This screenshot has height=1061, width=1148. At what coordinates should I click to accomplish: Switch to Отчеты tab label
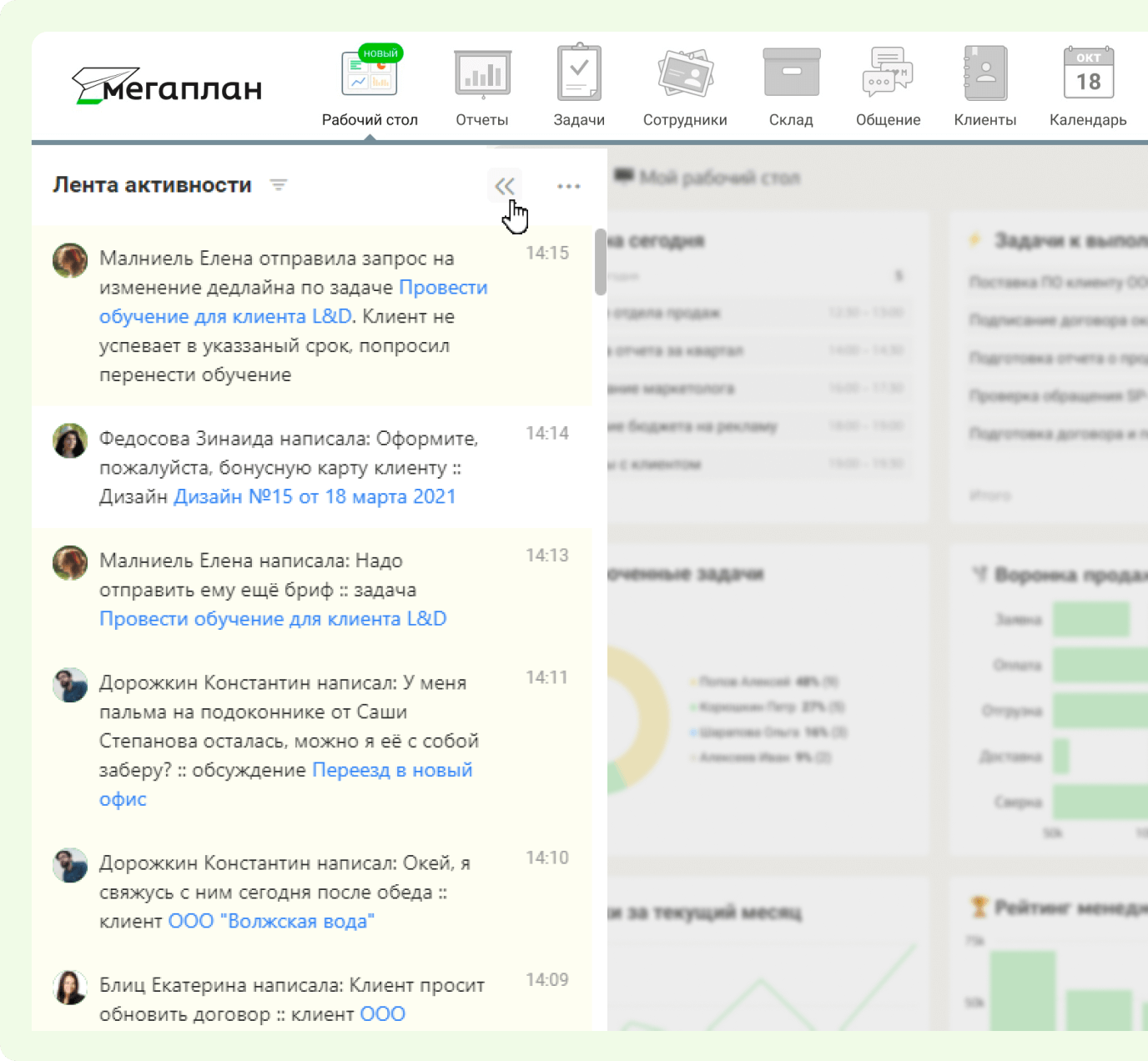[x=482, y=120]
